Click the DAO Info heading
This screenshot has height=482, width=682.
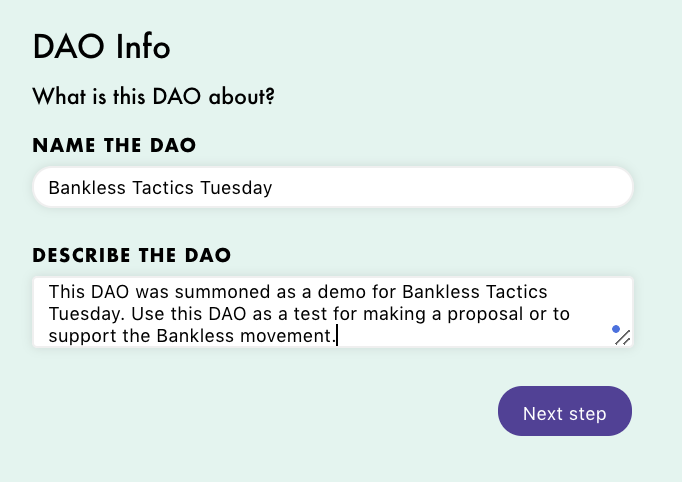pos(101,47)
